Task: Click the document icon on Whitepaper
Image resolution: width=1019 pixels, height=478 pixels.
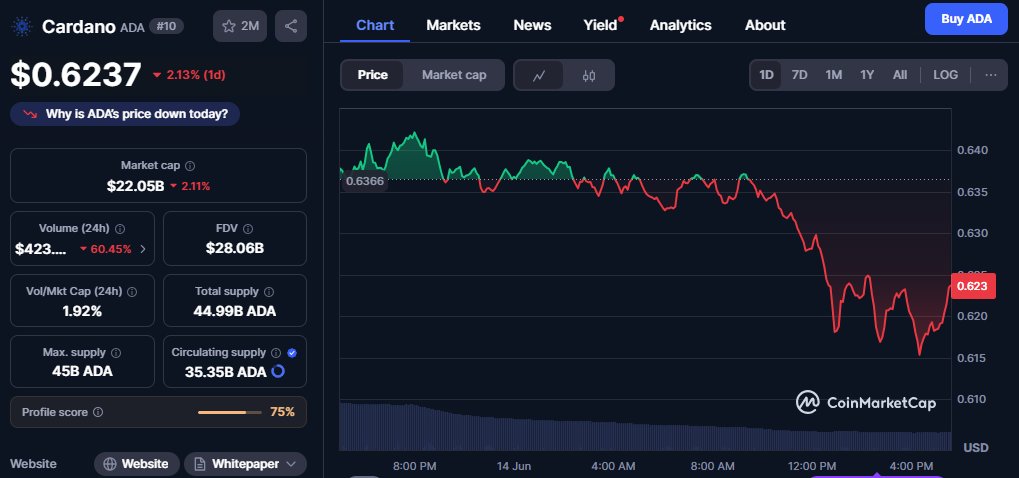Action: tap(200, 464)
